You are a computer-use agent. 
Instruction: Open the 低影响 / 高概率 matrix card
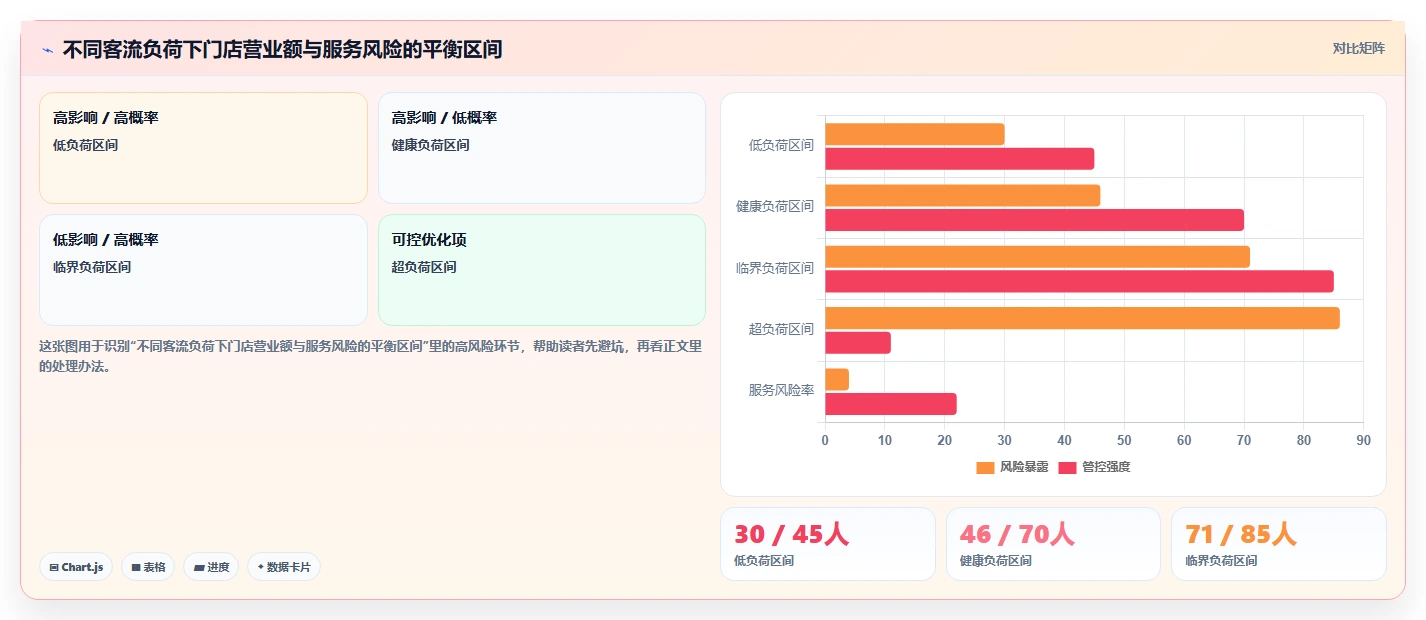coord(204,270)
